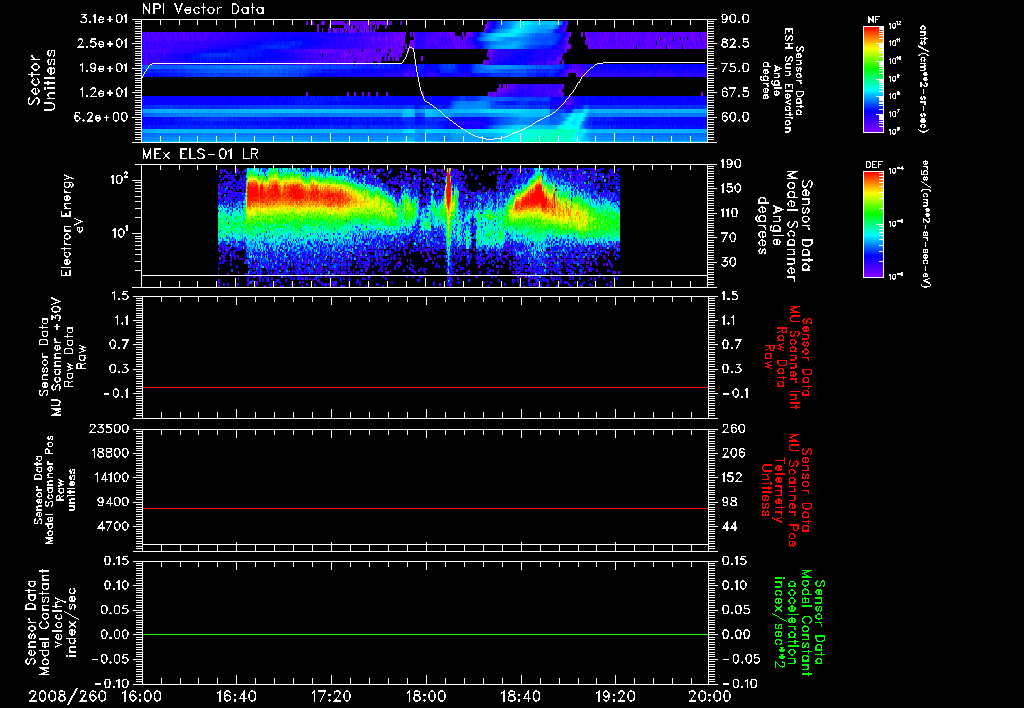Viewport: 1024px width, 708px height.
Task: Click the '110' scanner angle tick label
Action: point(731,213)
